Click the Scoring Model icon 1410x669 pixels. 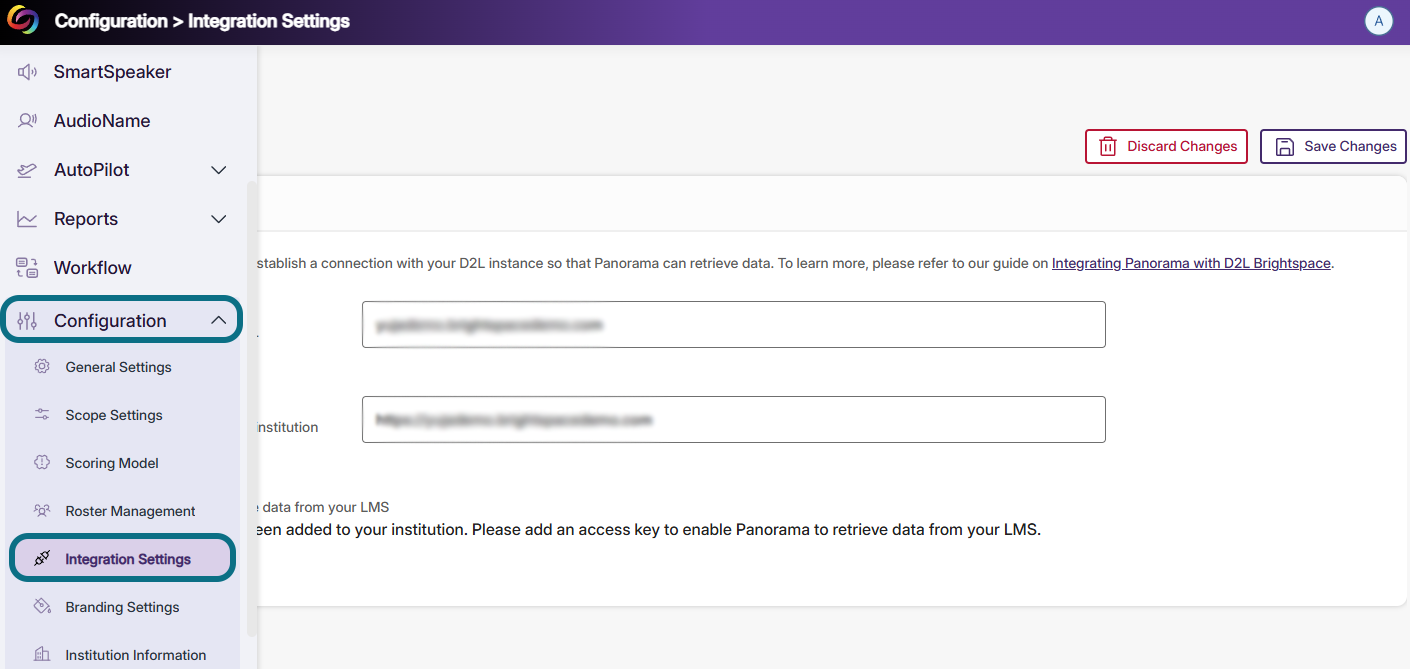pyautogui.click(x=42, y=463)
